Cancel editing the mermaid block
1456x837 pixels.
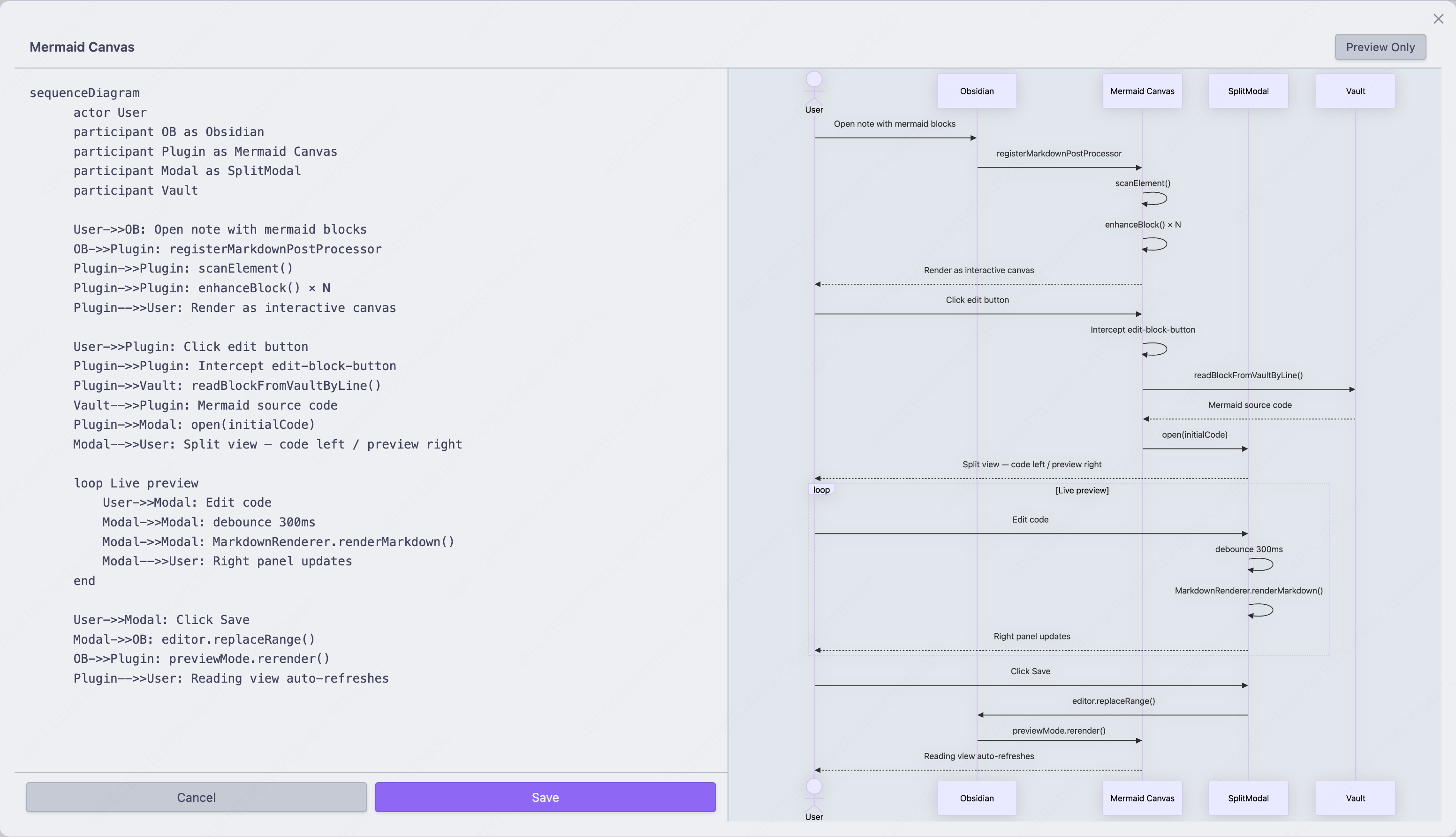(x=196, y=797)
